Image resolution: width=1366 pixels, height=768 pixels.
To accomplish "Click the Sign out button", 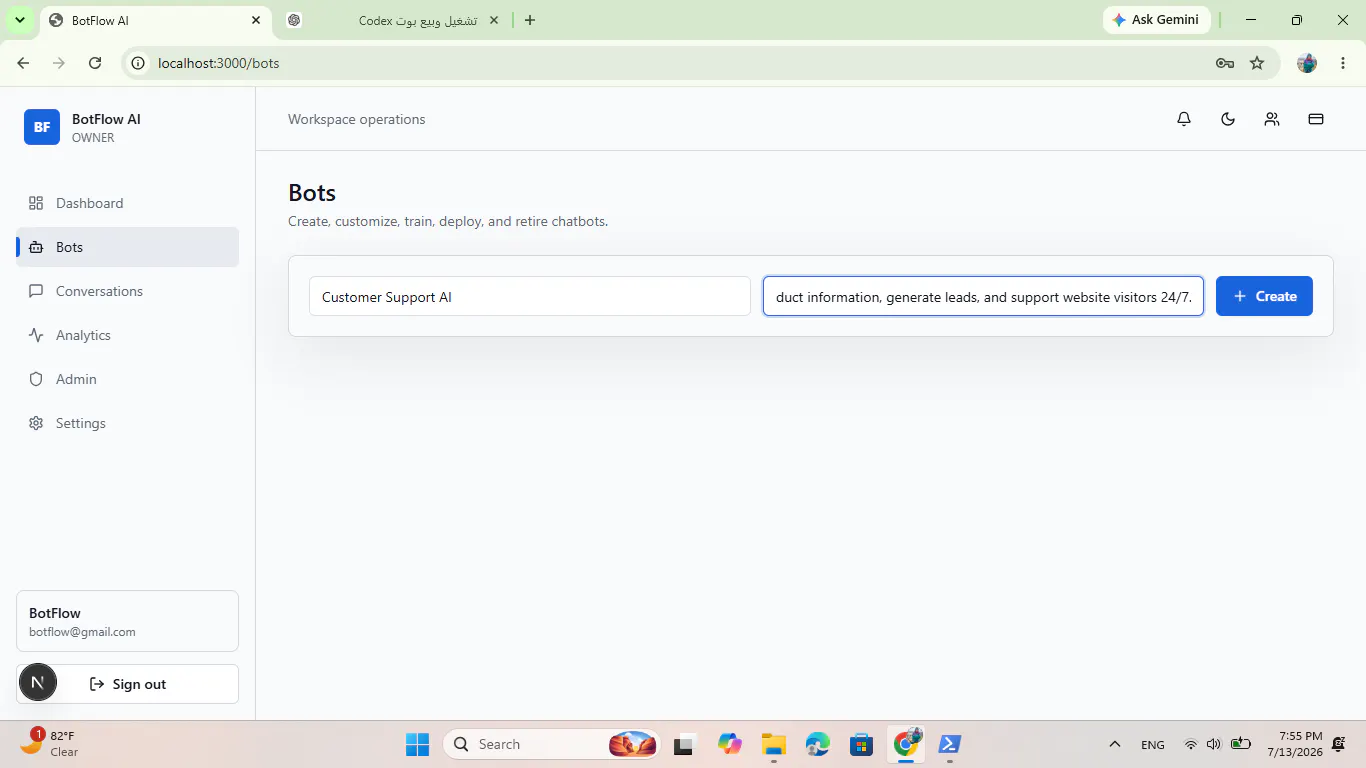I will click(x=127, y=684).
